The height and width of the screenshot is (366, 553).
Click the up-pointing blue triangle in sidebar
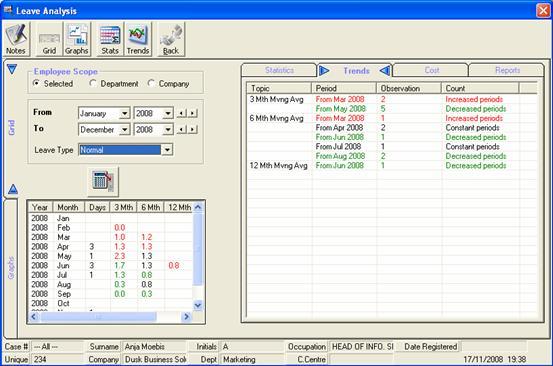(x=13, y=189)
